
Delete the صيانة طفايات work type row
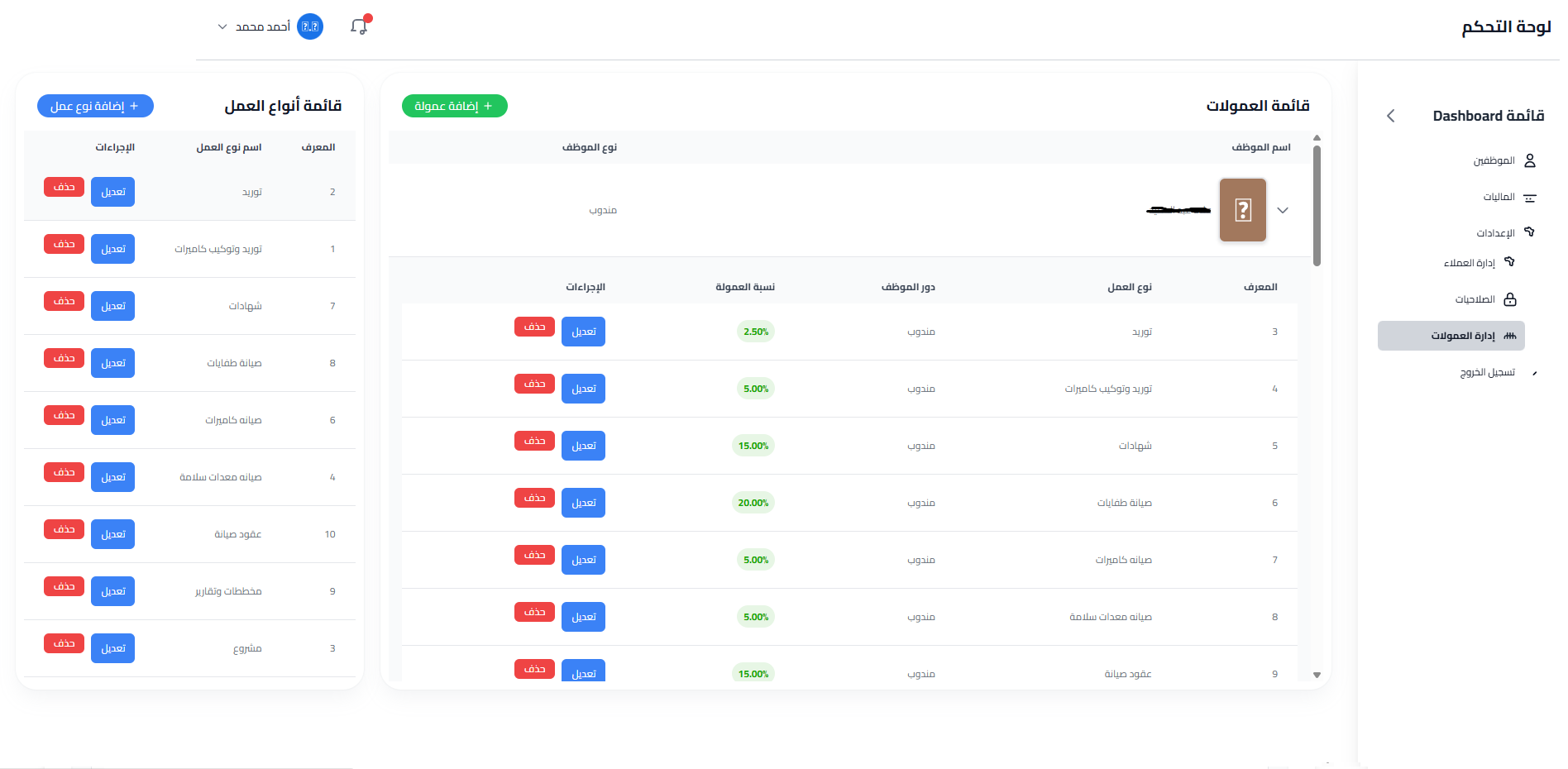coord(64,358)
